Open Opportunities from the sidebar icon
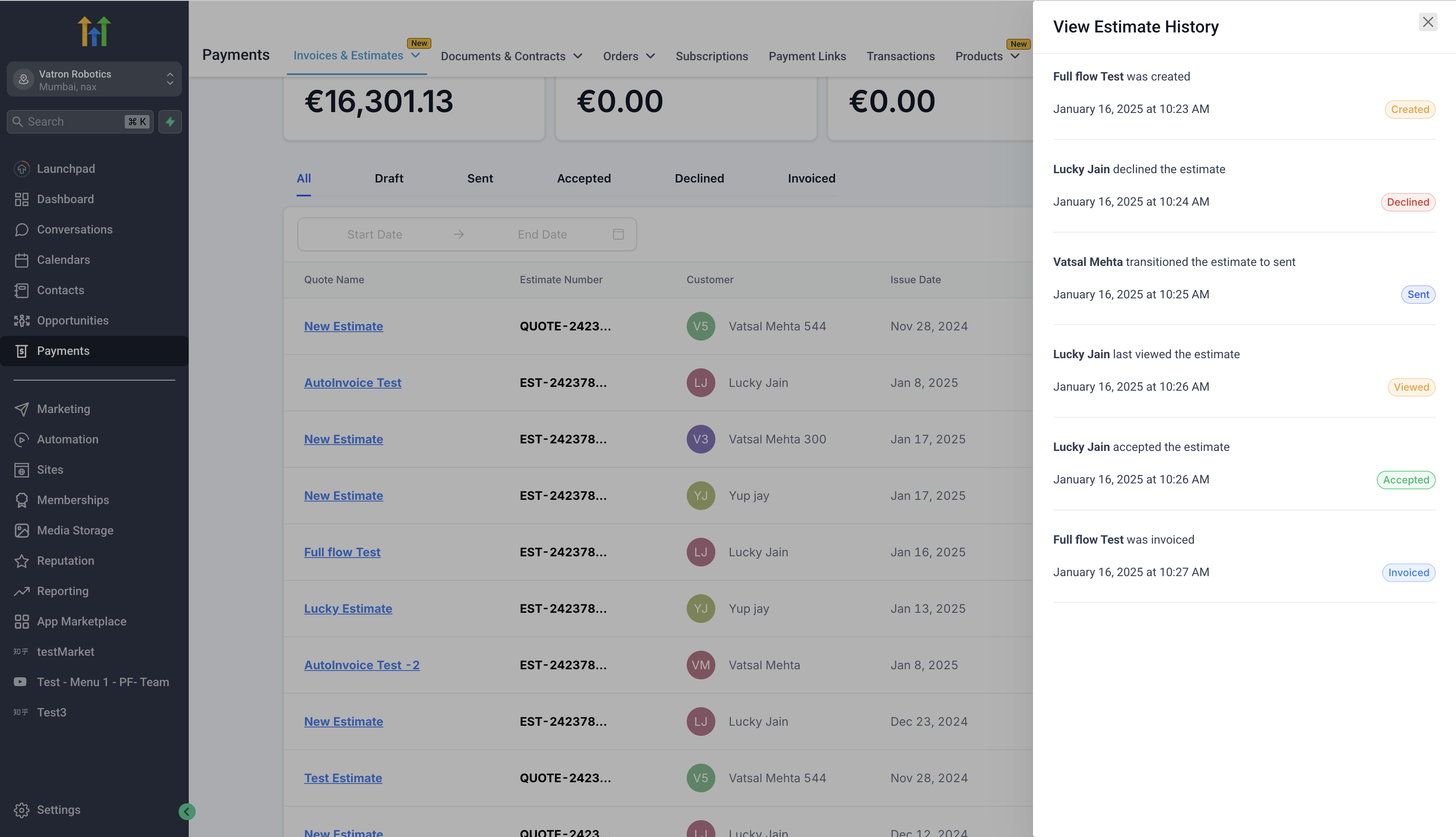The height and width of the screenshot is (837, 1456). click(x=22, y=321)
